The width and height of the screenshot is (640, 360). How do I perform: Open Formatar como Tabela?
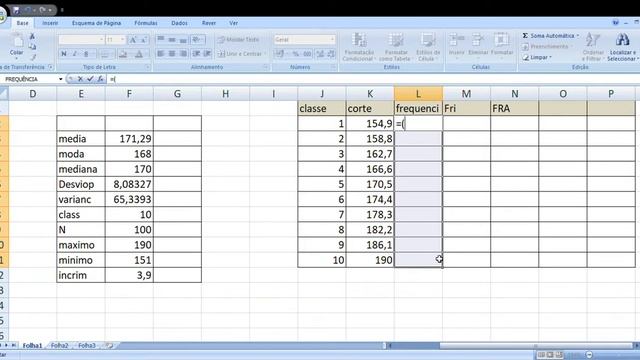pyautogui.click(x=395, y=47)
